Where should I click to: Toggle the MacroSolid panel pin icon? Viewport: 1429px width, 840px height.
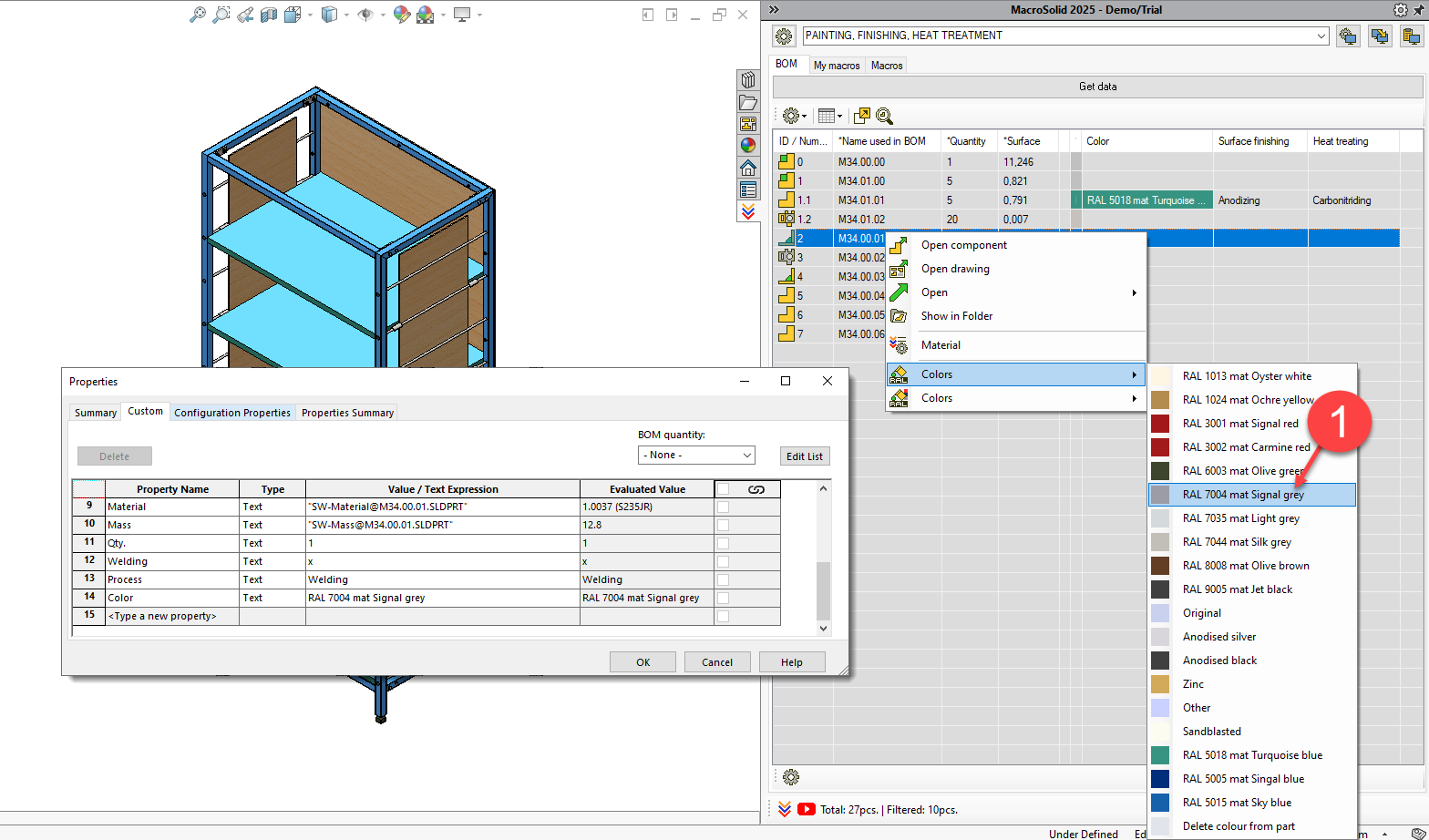1418,10
